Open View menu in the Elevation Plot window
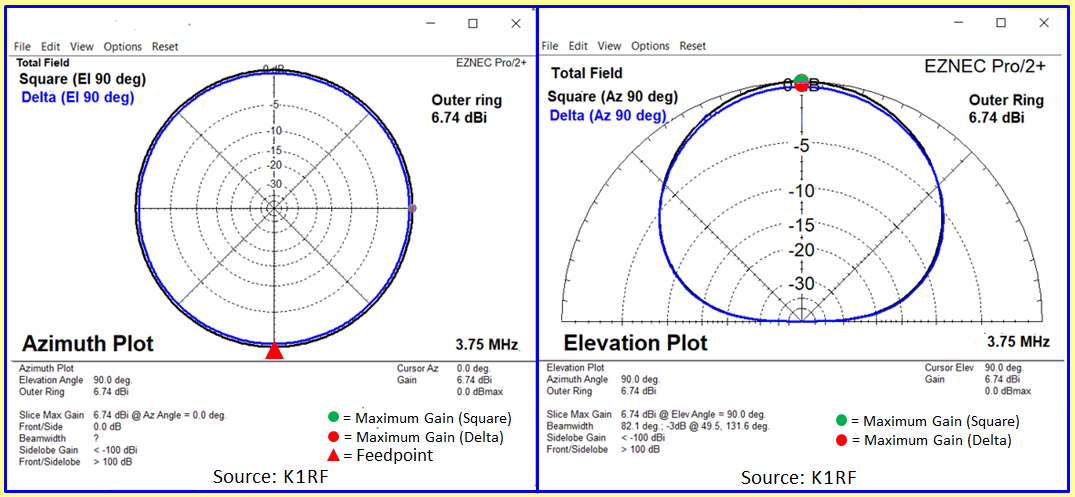 coord(609,46)
